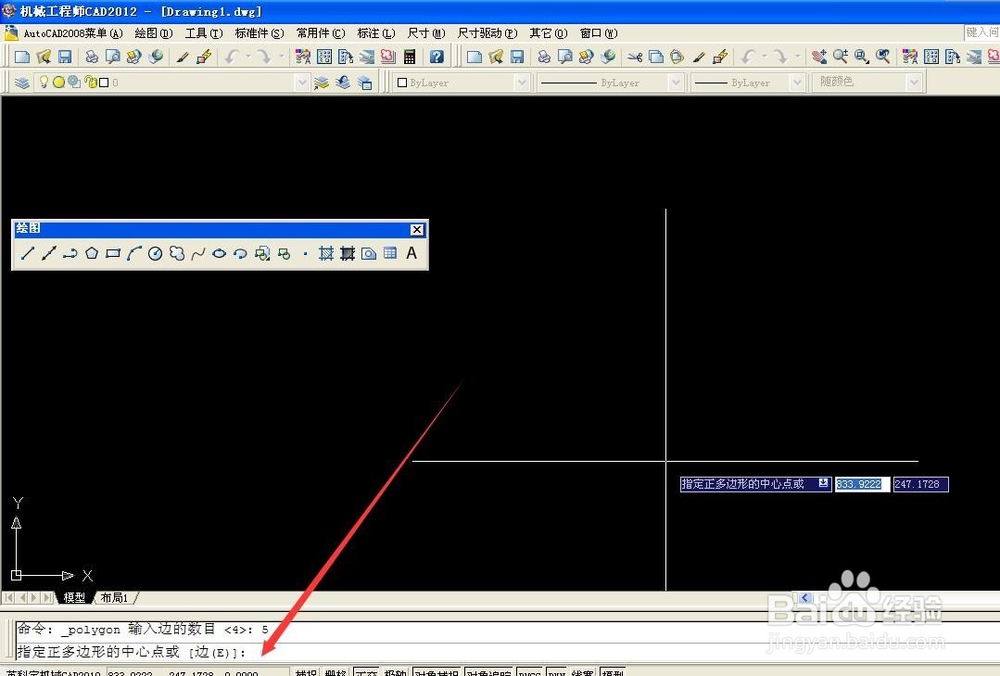Image resolution: width=1000 pixels, height=676 pixels.
Task: Click the Insert Block icon
Action: coord(262,253)
